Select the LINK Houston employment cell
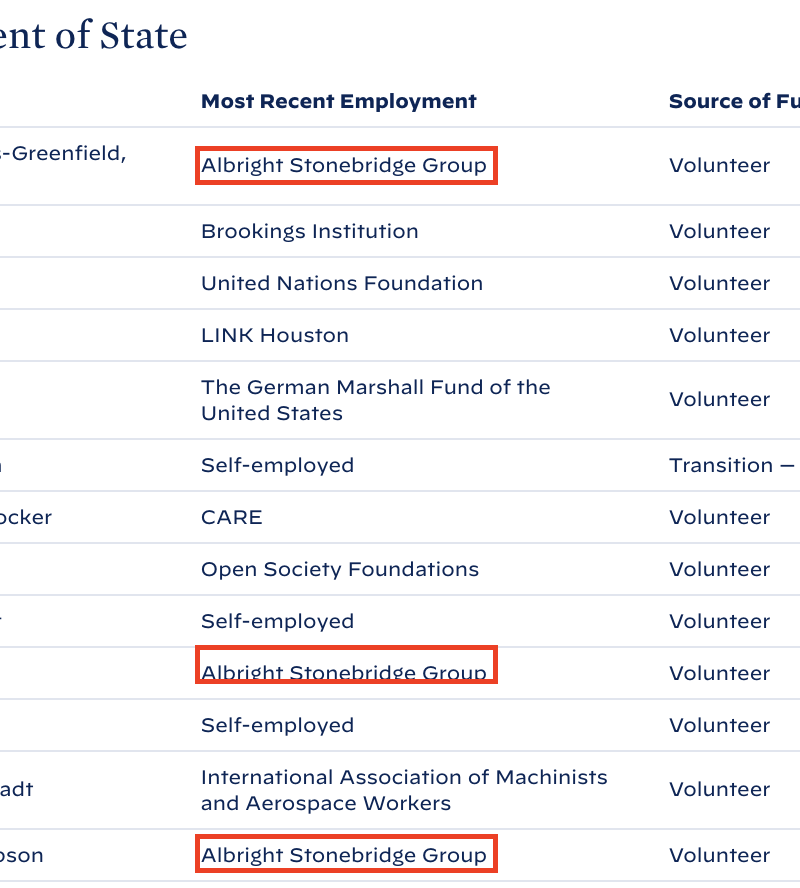Viewport: 800px width, 888px height. [275, 335]
